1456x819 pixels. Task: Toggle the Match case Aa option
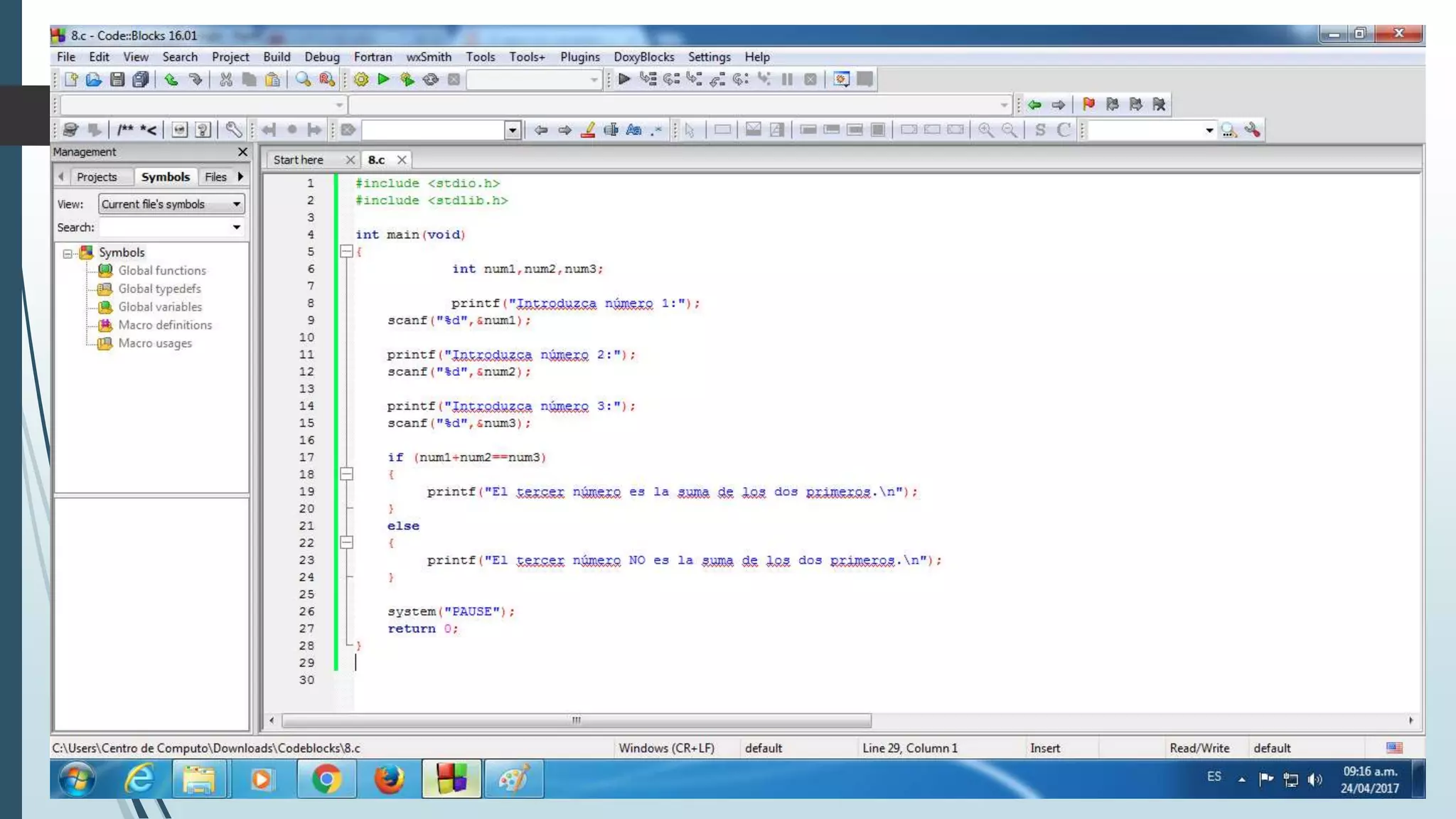(x=633, y=130)
